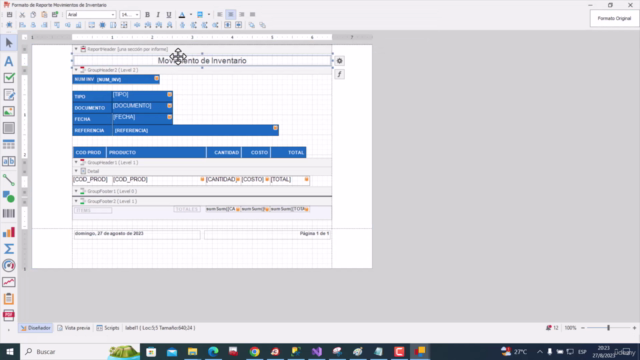Adjust the zoom slider handle
This screenshot has height=360, width=640.
tap(609, 328)
